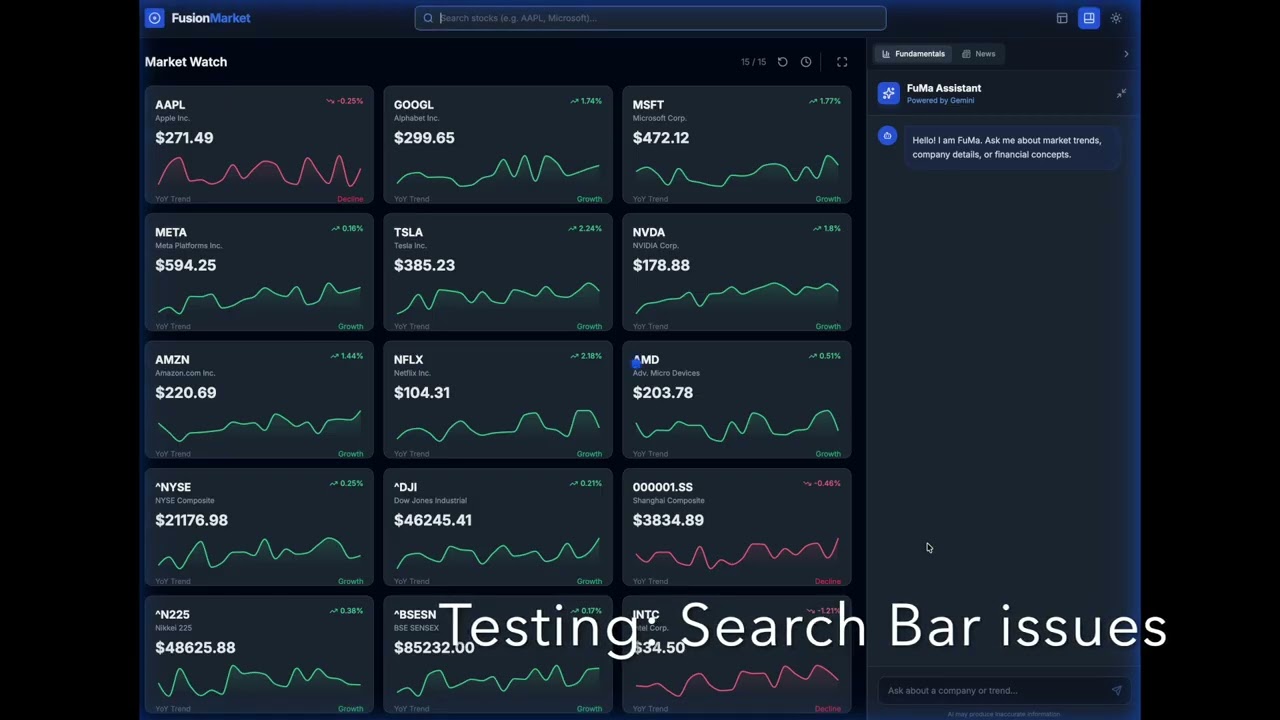This screenshot has width=1280, height=720.
Task: Open the AAPL stock card
Action: click(x=259, y=146)
